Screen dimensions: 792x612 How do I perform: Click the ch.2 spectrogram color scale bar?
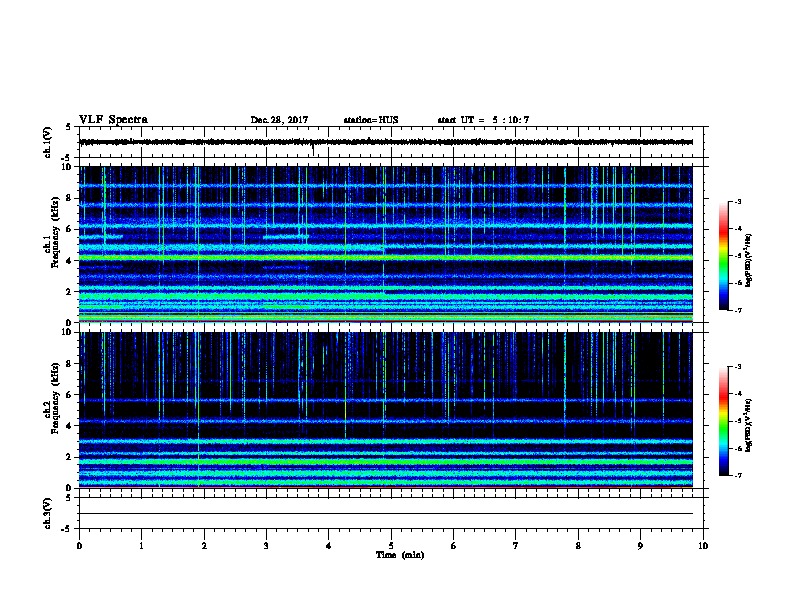[723, 421]
